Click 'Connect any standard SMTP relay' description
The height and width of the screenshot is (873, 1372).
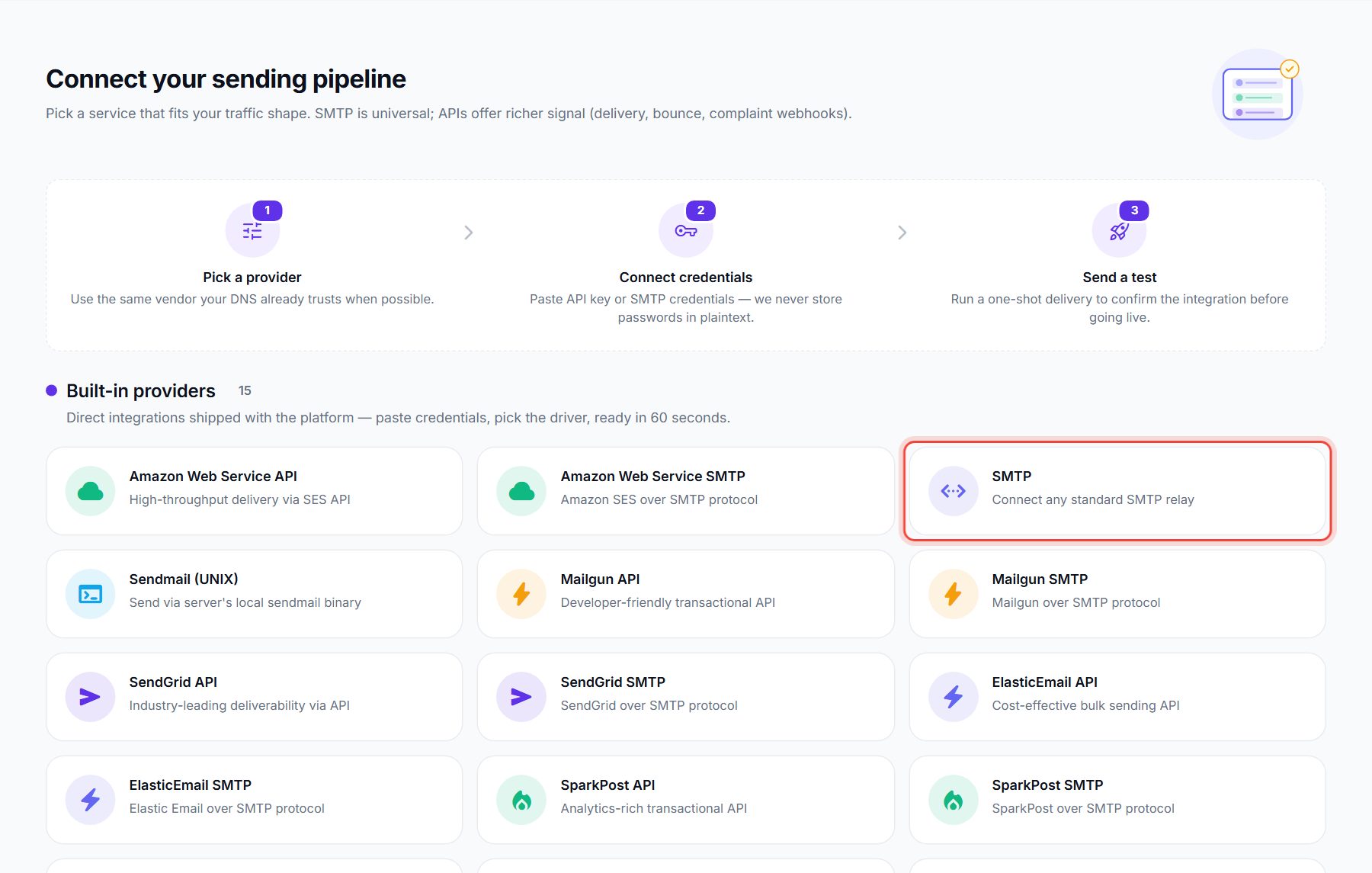(x=1093, y=500)
